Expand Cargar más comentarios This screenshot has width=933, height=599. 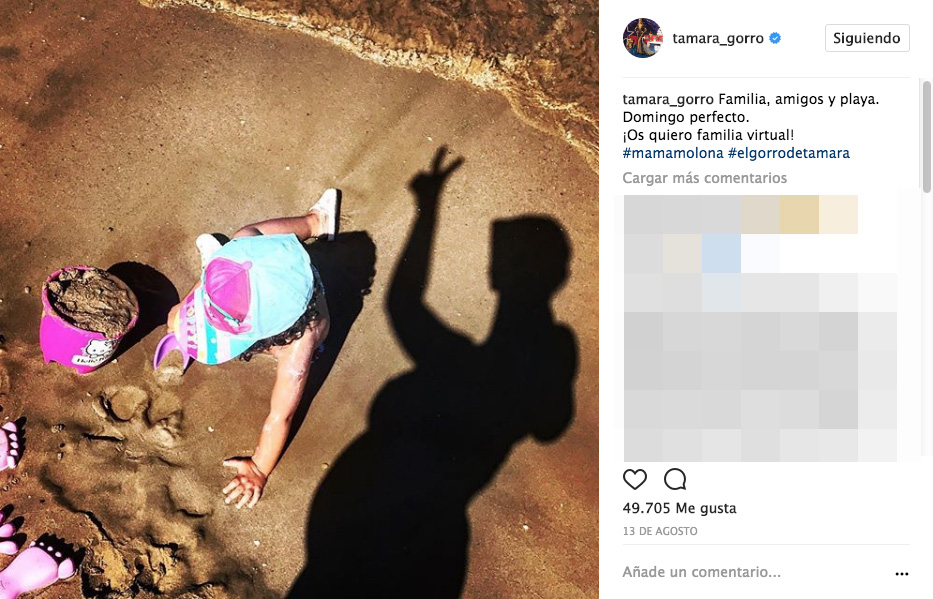705,178
